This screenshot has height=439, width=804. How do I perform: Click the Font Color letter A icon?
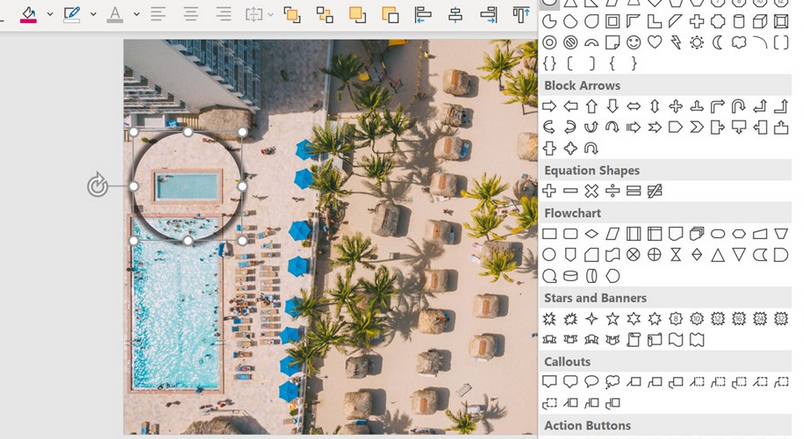(115, 14)
